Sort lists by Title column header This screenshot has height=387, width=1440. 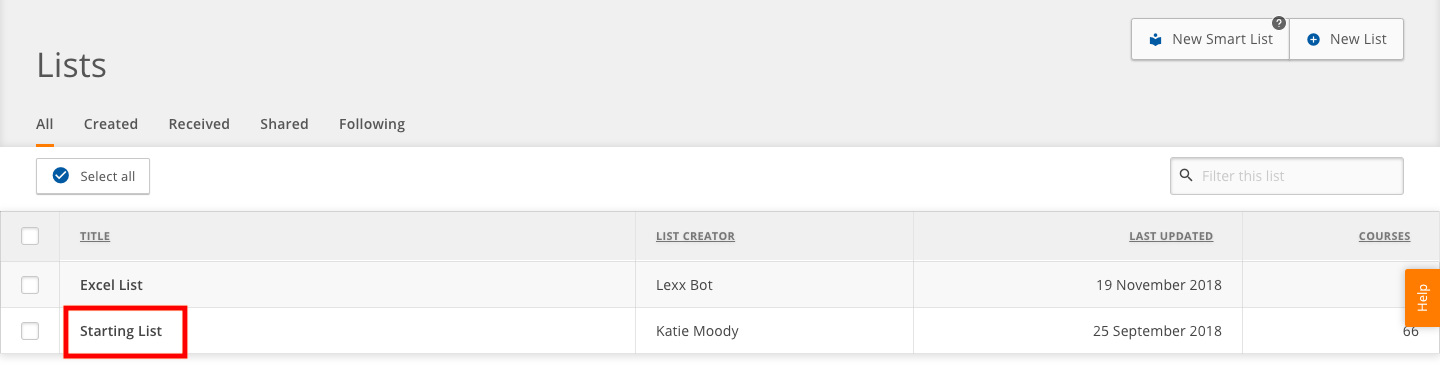click(95, 237)
